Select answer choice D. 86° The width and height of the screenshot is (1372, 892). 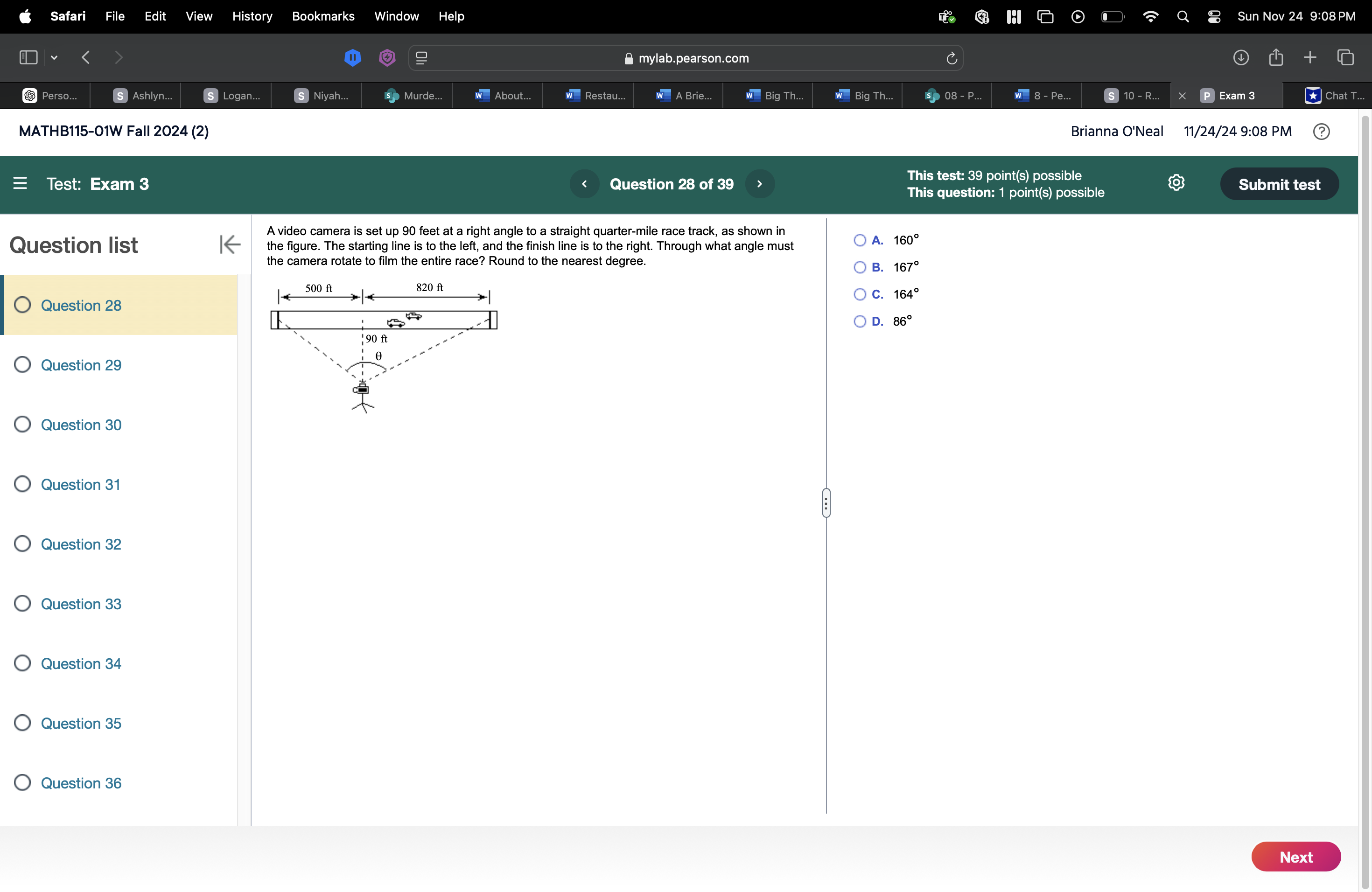tap(859, 321)
